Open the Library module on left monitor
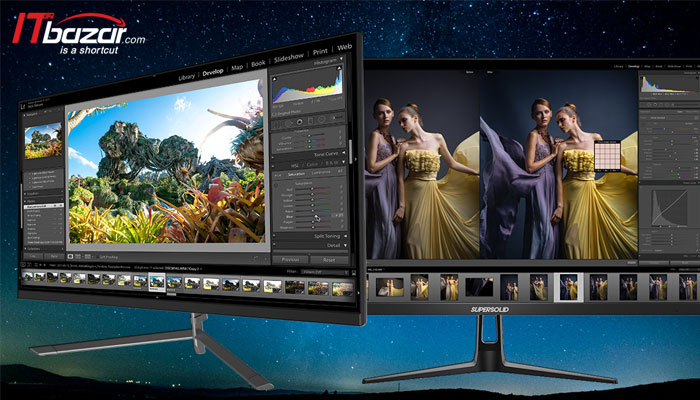The image size is (700, 400). click(x=187, y=77)
